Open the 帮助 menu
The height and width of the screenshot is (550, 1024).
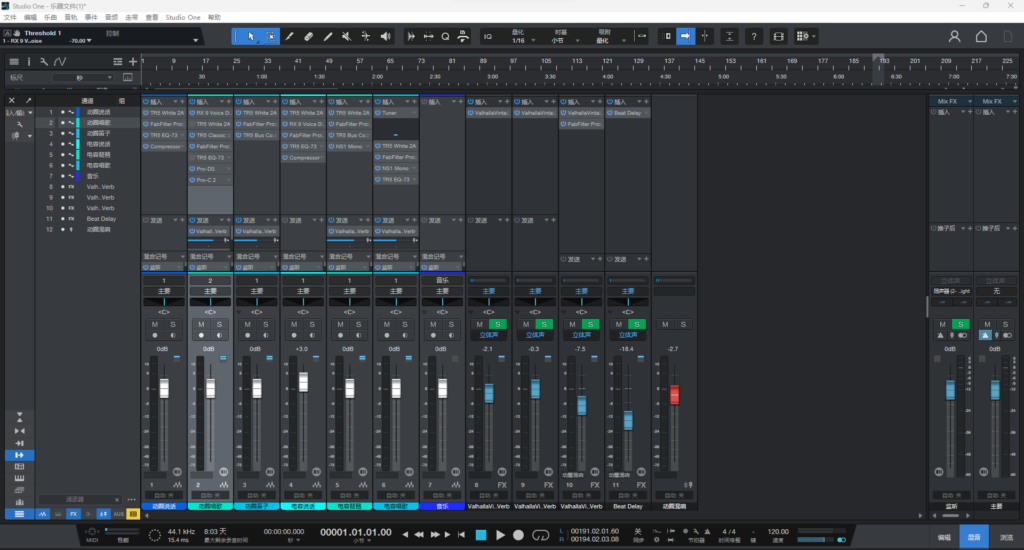pyautogui.click(x=214, y=18)
